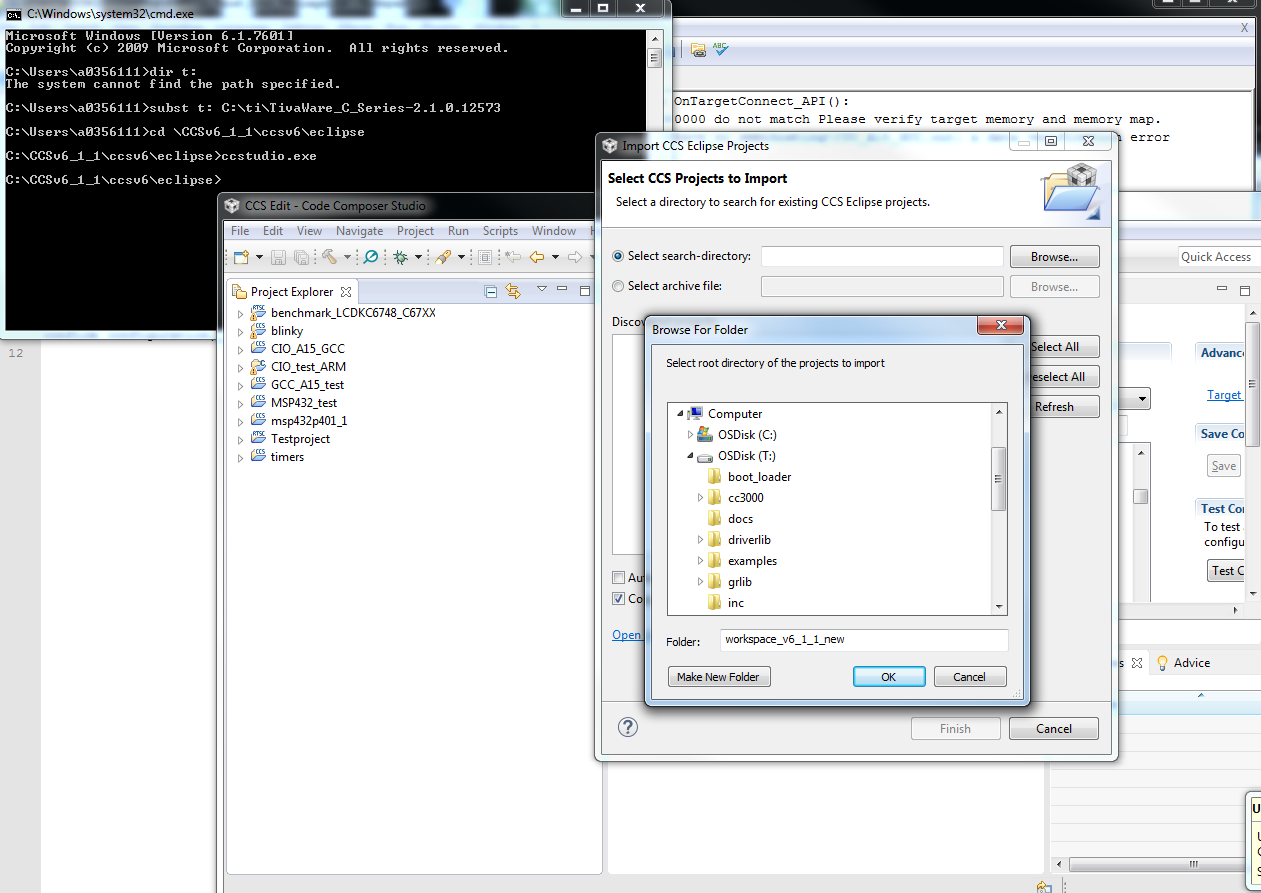The width and height of the screenshot is (1261, 893).
Task: Click the ABC spell check icon in background window
Action: point(720,49)
